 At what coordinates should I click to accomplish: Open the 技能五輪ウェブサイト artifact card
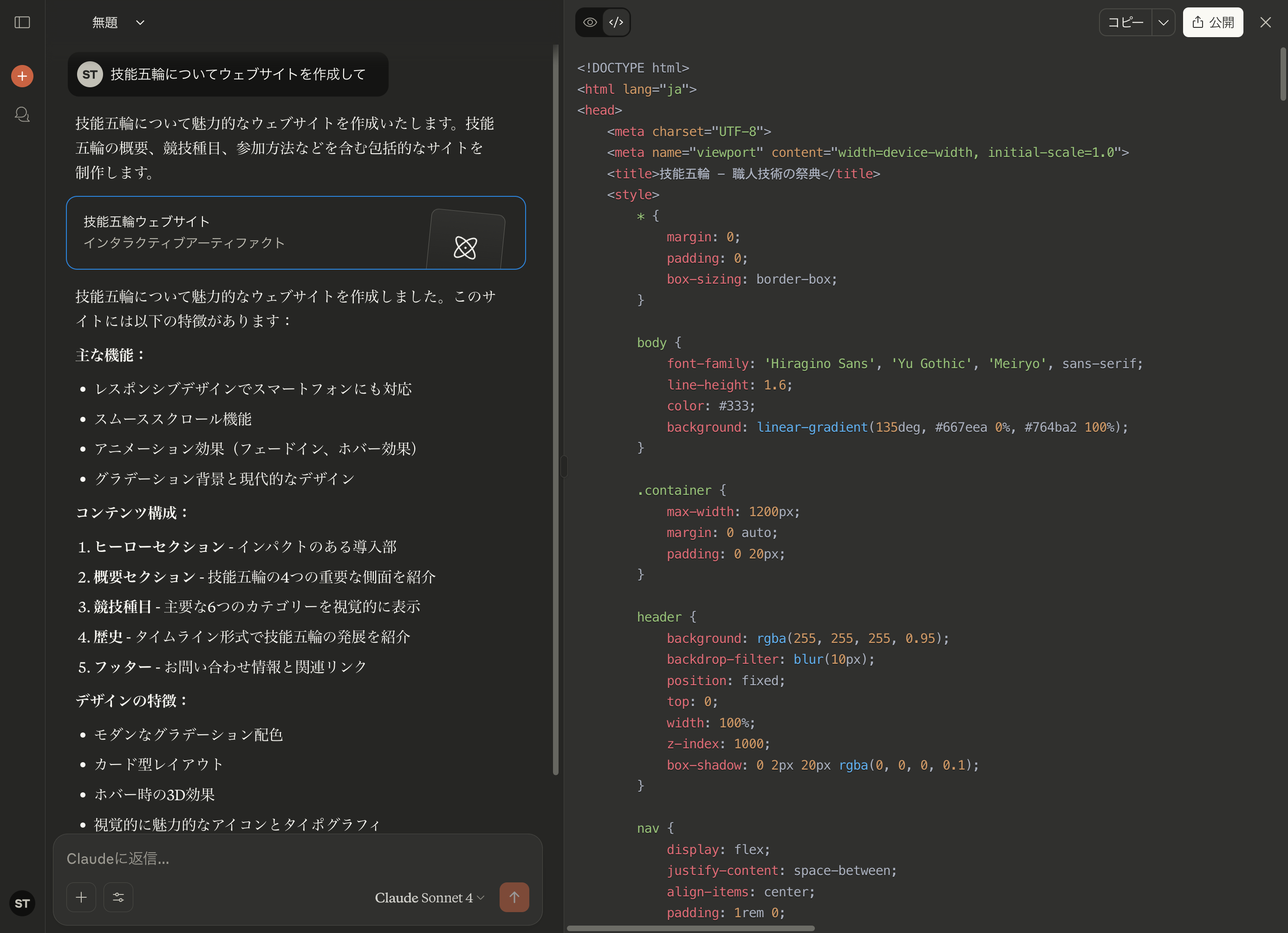point(296,233)
